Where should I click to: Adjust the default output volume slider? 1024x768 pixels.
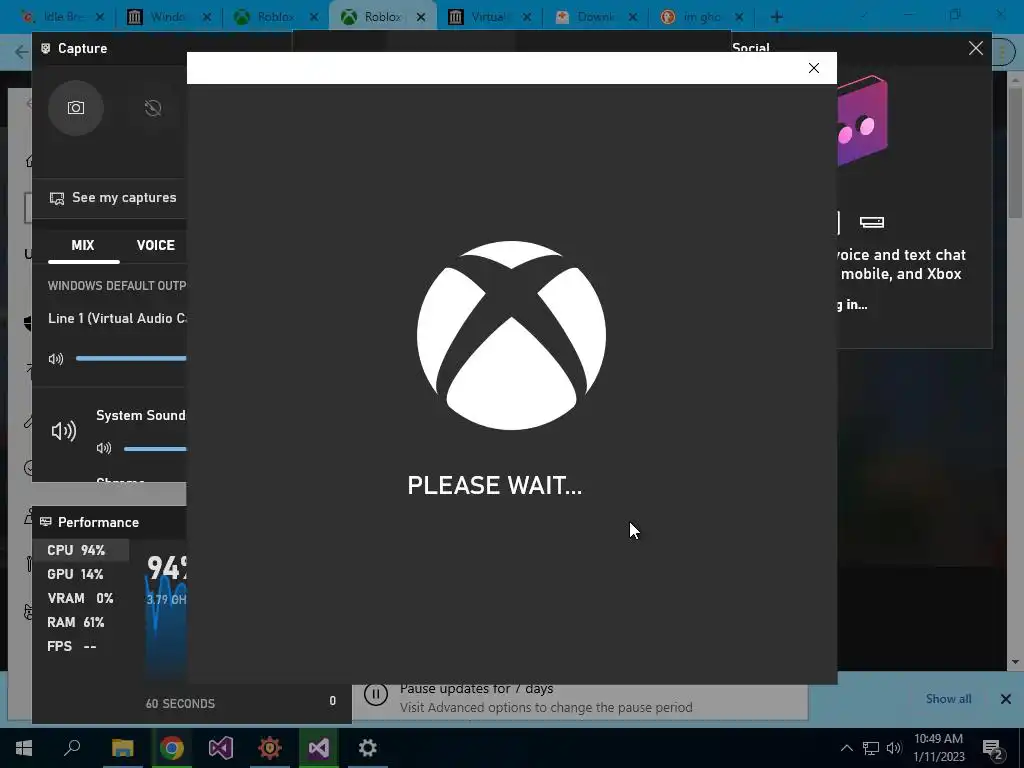(x=131, y=359)
